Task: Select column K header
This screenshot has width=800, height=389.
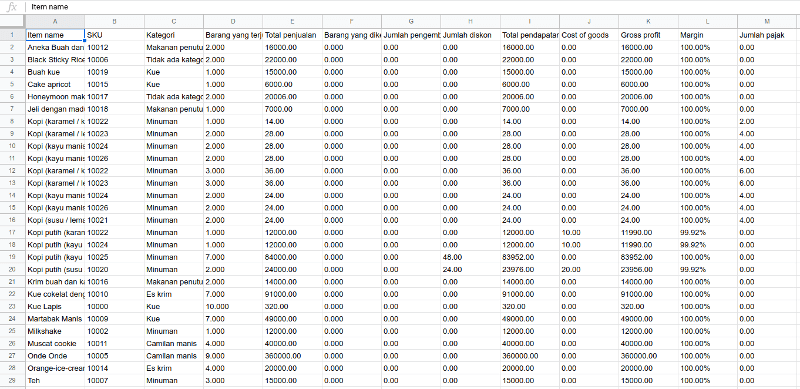Action: 648,21
